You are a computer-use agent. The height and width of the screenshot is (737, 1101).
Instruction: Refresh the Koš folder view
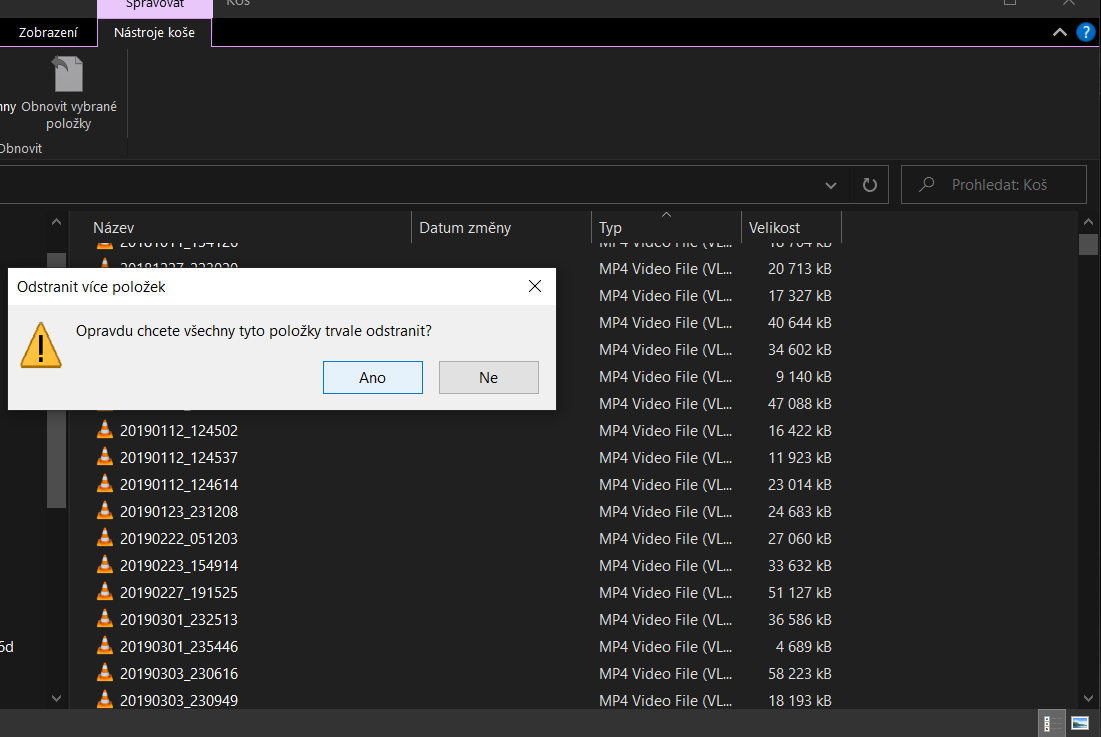(x=869, y=185)
